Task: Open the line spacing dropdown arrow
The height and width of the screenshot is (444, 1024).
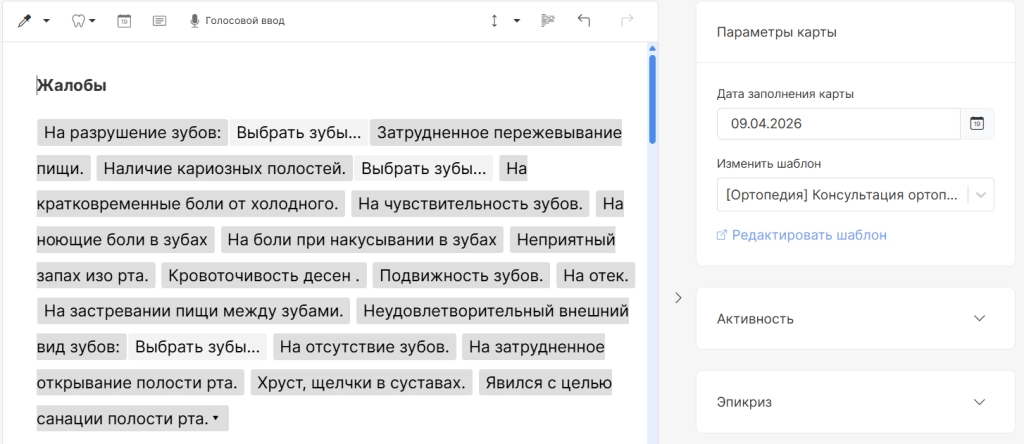Action: point(516,20)
